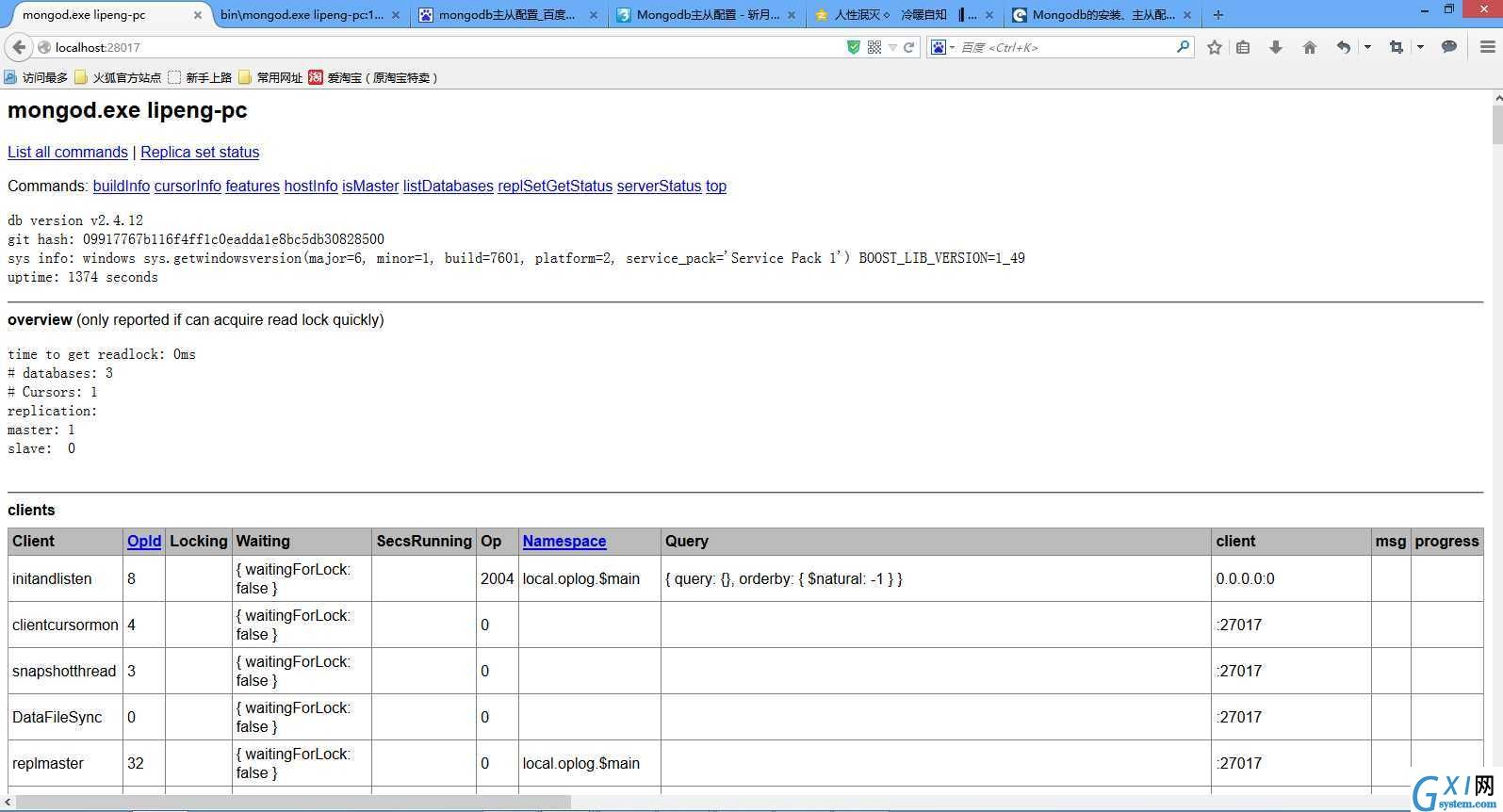Viewport: 1503px width, 812px height.
Task: Click the $natural query cell text
Action: 784,579
